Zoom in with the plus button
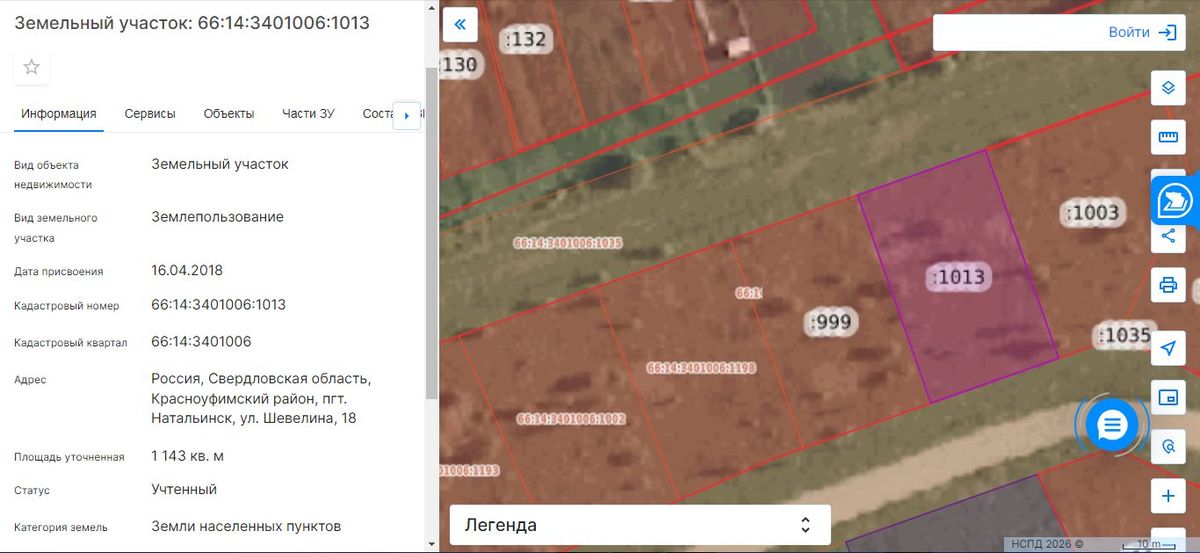 click(x=1167, y=496)
